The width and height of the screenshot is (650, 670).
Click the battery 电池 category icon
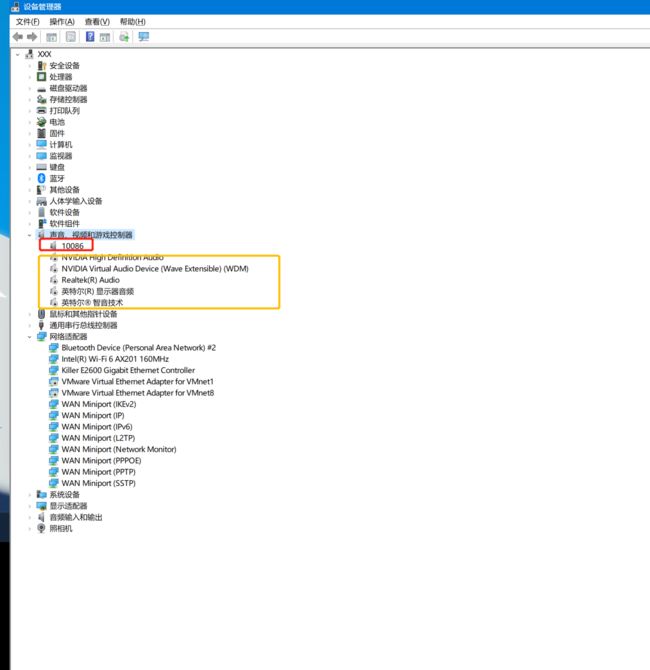[x=41, y=122]
